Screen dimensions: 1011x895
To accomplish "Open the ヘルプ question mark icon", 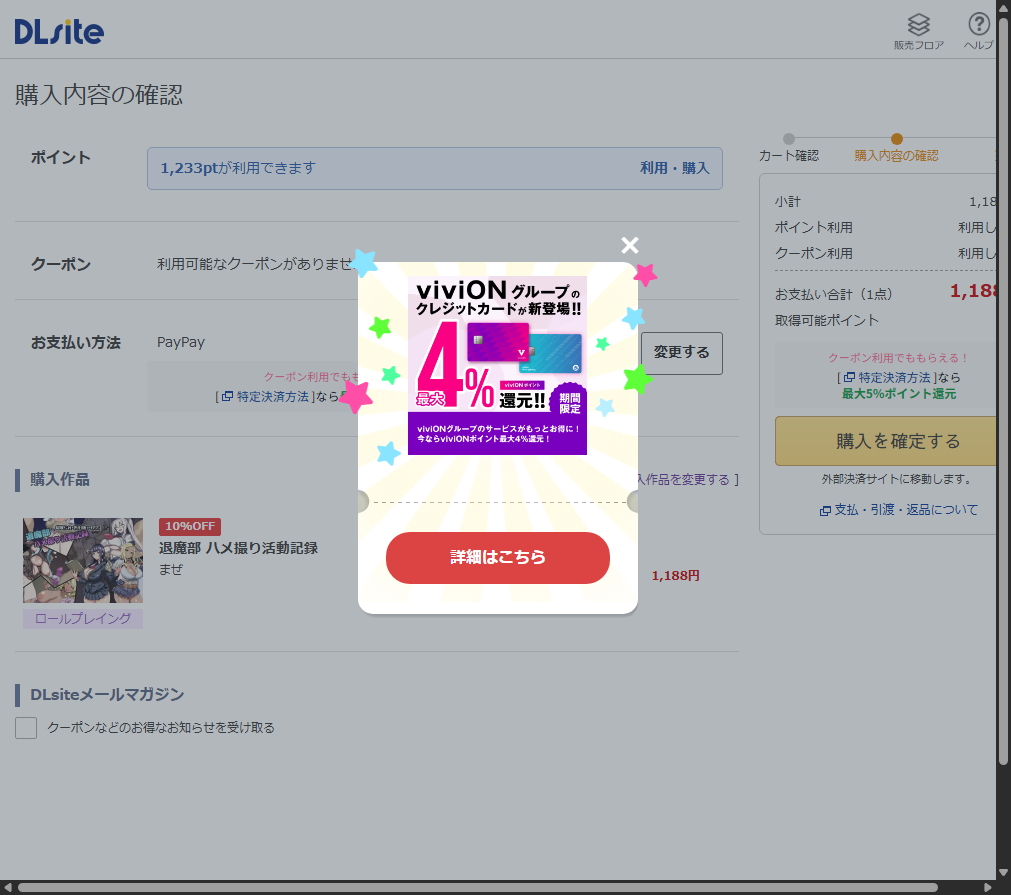I will [x=979, y=32].
